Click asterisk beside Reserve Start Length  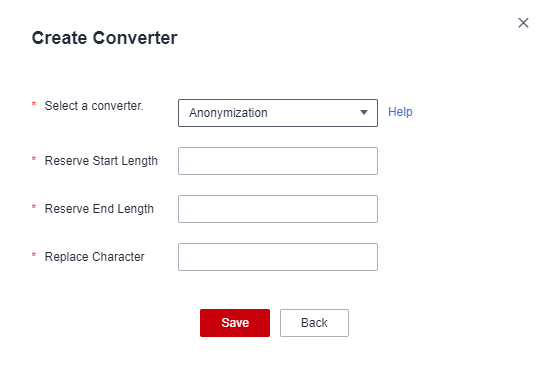(x=34, y=159)
